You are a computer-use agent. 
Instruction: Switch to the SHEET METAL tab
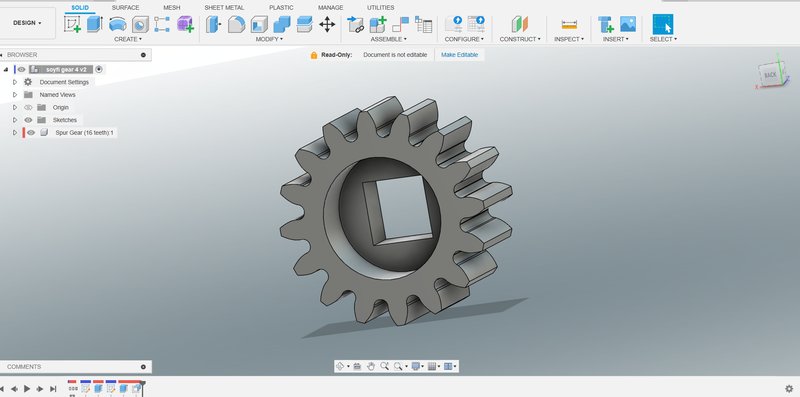click(x=224, y=8)
